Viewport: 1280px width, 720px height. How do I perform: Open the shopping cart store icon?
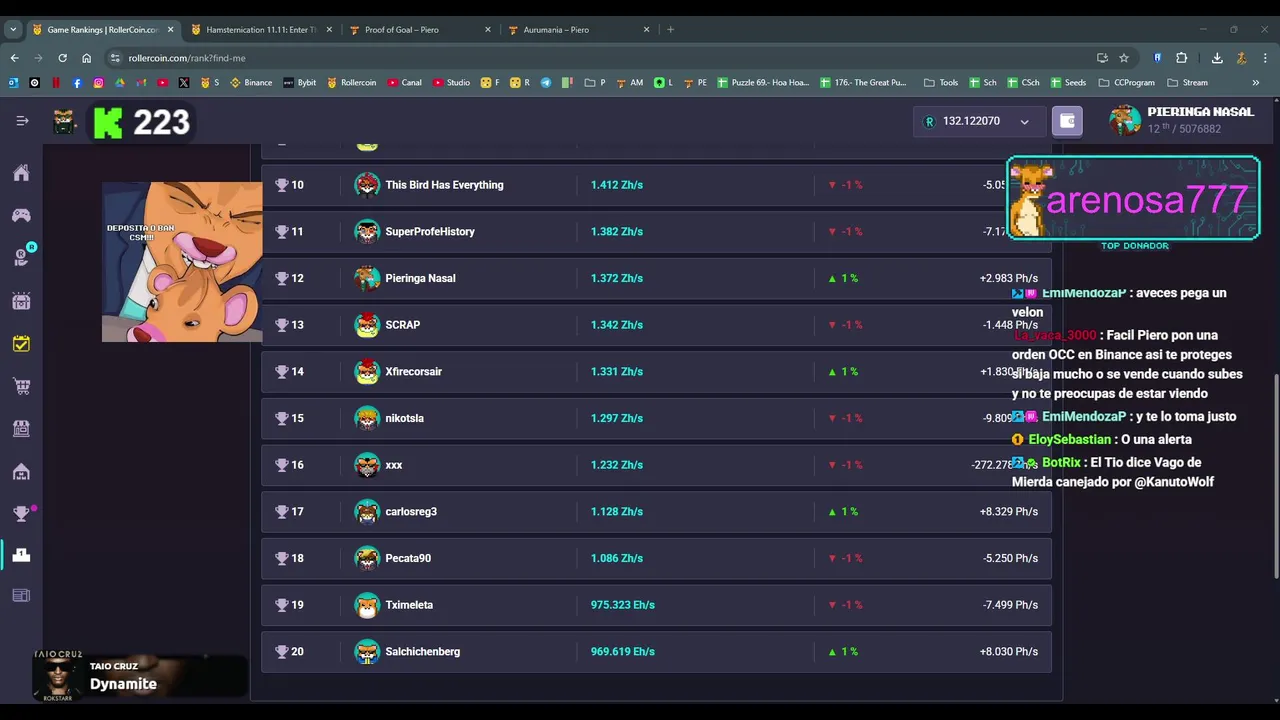21,386
